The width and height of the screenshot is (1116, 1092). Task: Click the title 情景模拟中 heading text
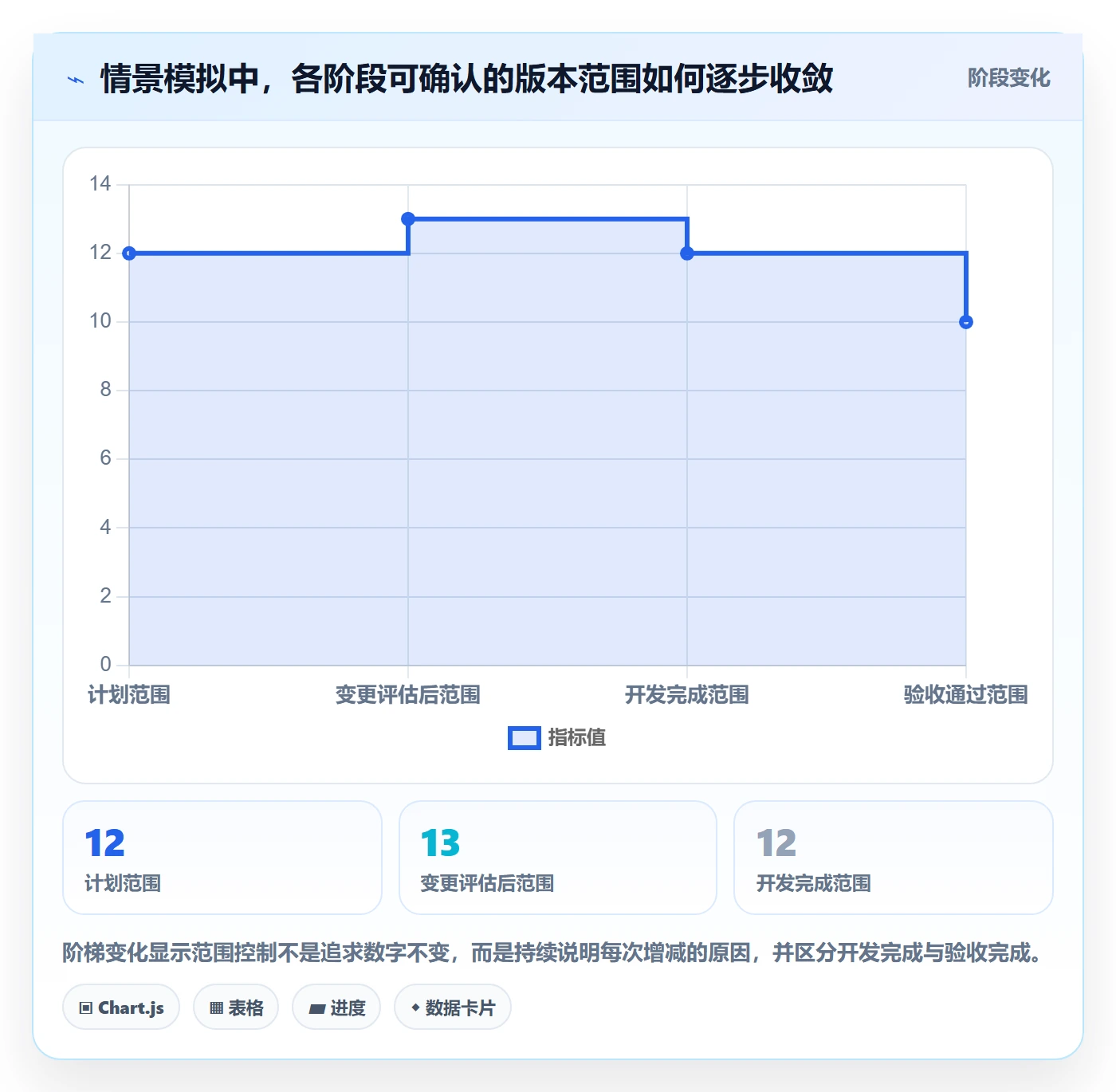(467, 79)
